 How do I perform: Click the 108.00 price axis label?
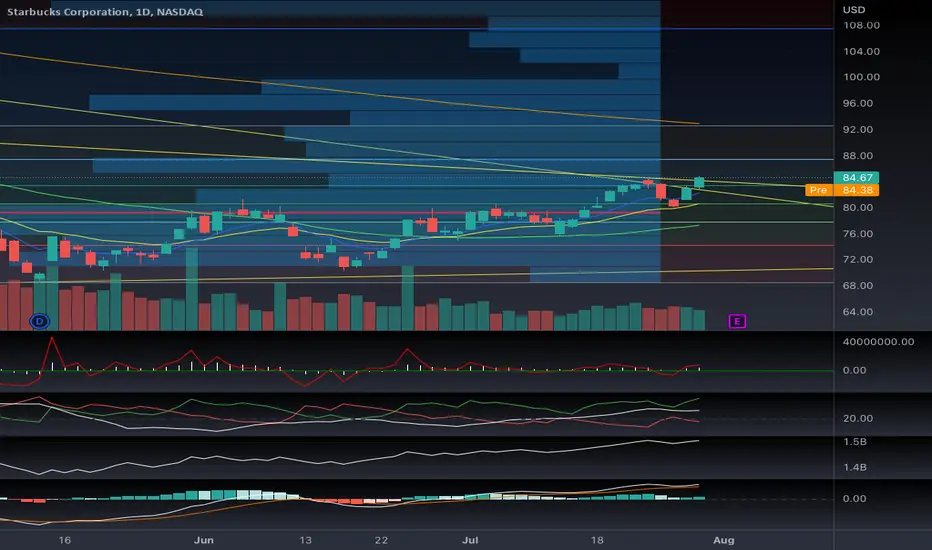pos(861,26)
